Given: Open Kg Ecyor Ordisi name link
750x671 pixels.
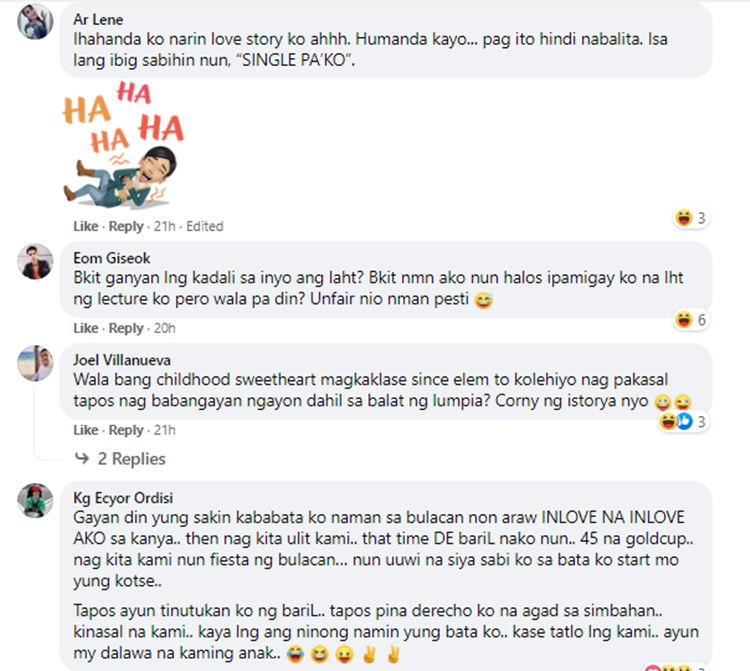Looking at the screenshot, I should tap(123, 498).
